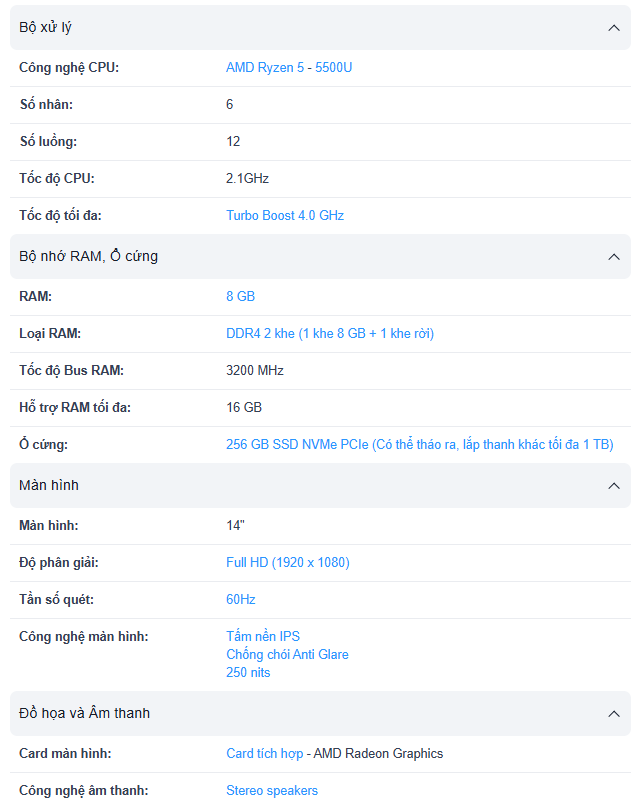Click the Bộ xử lý section header
The height and width of the screenshot is (808, 644).
pyautogui.click(x=46, y=28)
